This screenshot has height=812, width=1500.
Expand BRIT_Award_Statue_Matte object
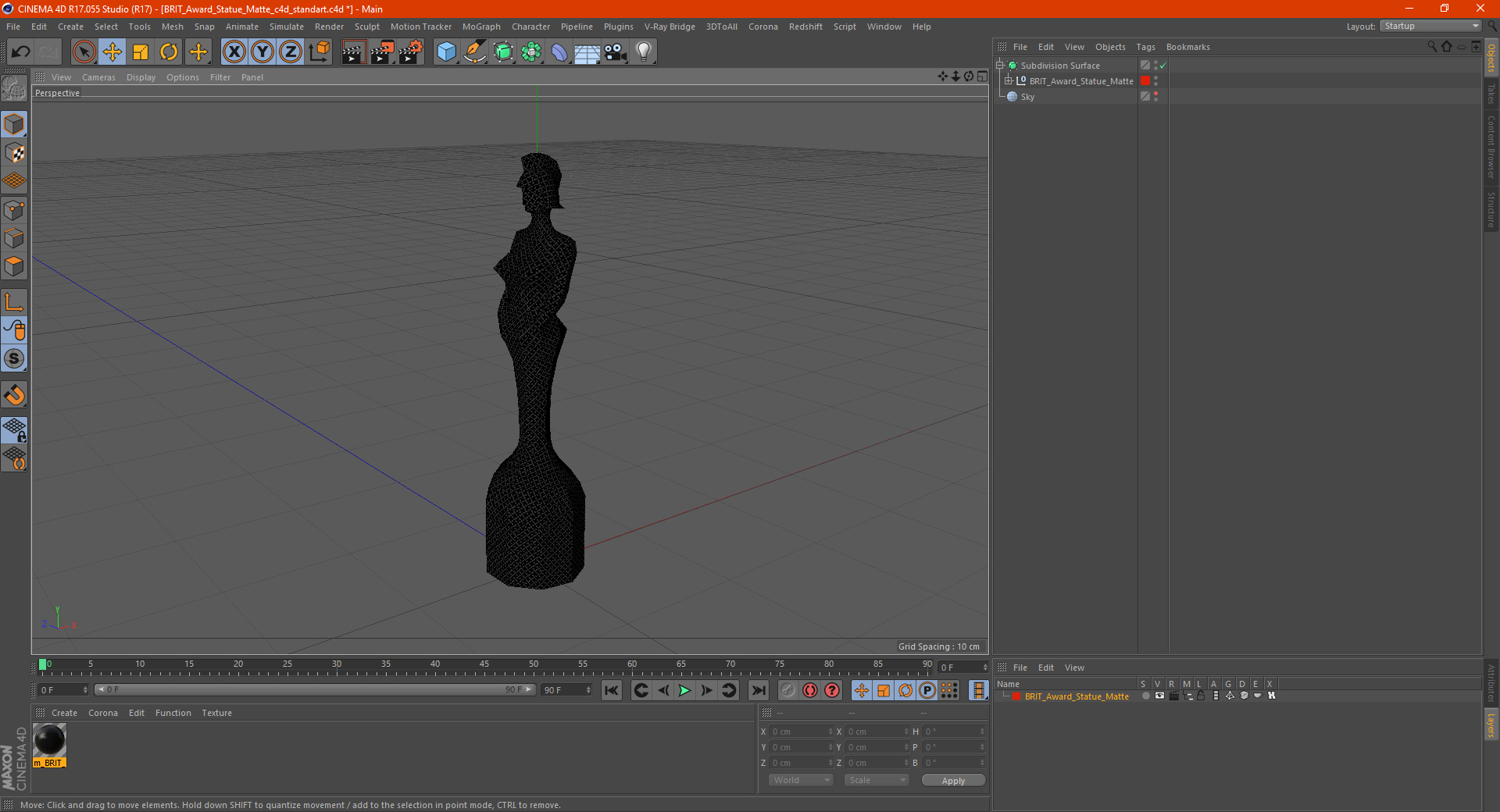(x=1009, y=80)
